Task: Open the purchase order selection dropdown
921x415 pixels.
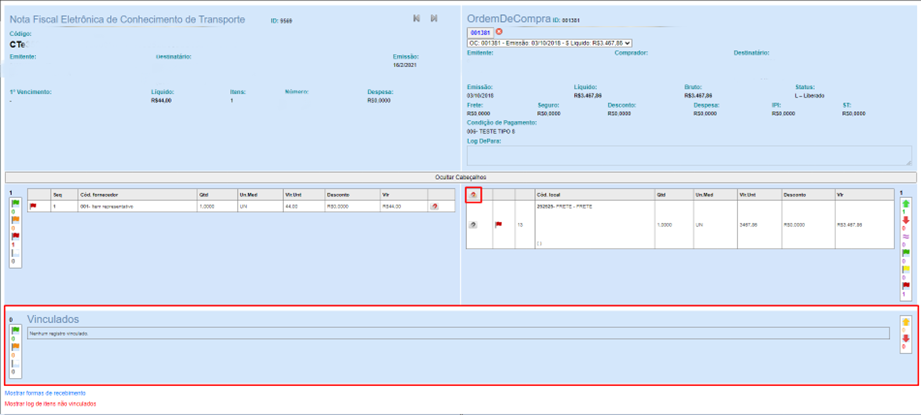Action: coord(549,43)
